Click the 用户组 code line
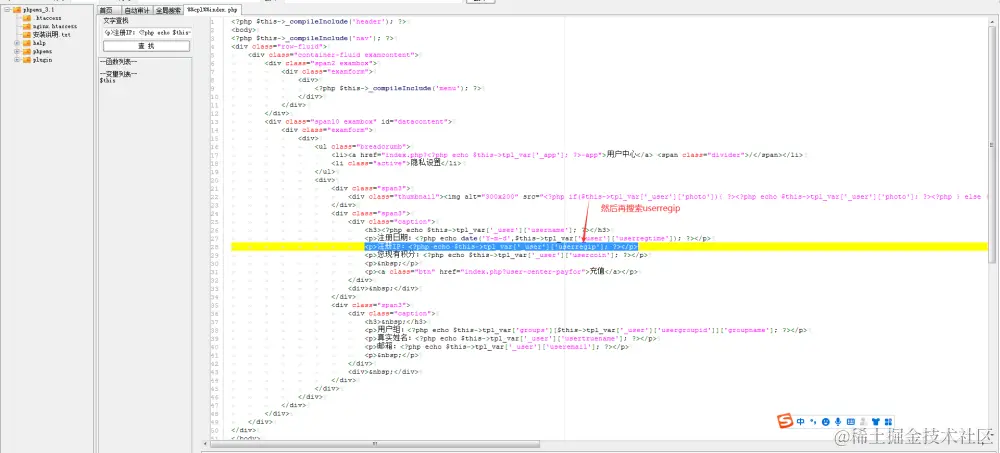Viewport: 1000px width, 453px height. click(x=586, y=330)
